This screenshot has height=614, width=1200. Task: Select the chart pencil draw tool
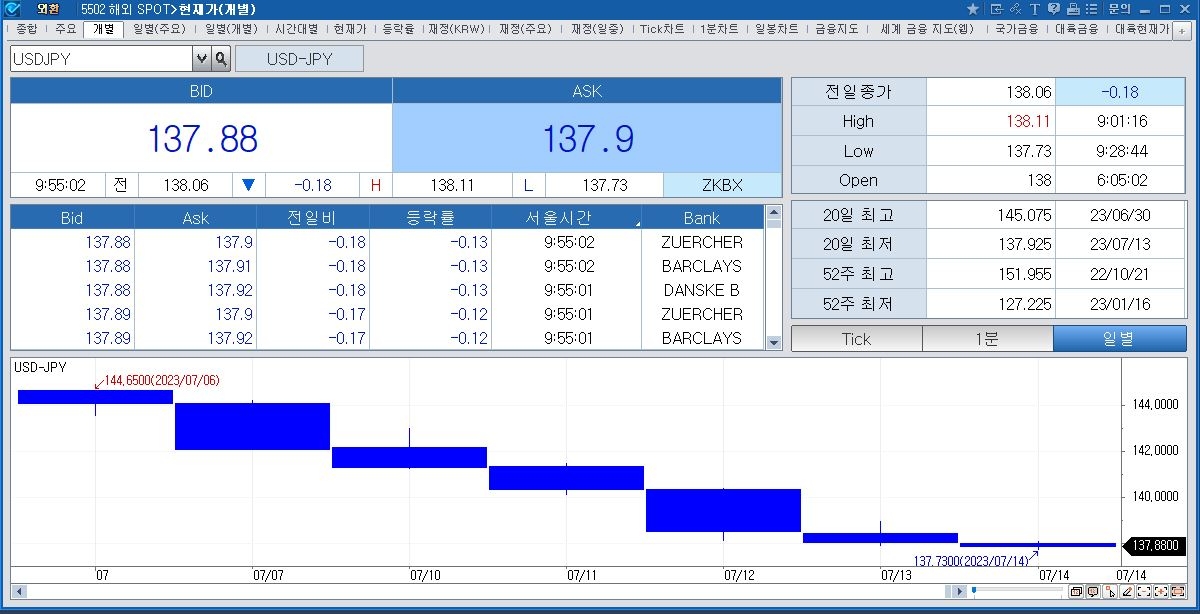click(1127, 592)
